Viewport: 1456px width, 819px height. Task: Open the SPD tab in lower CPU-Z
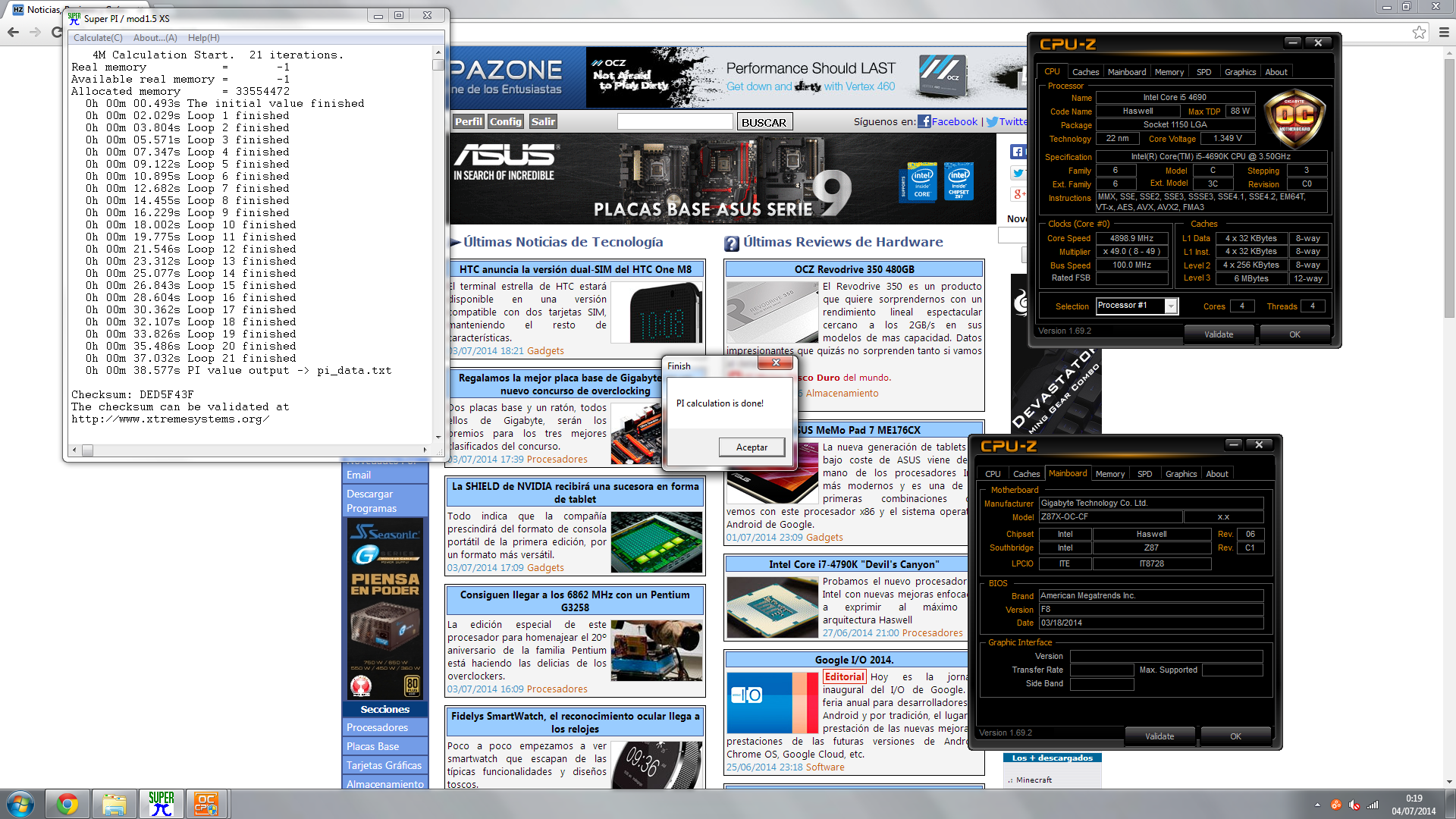tap(1144, 474)
